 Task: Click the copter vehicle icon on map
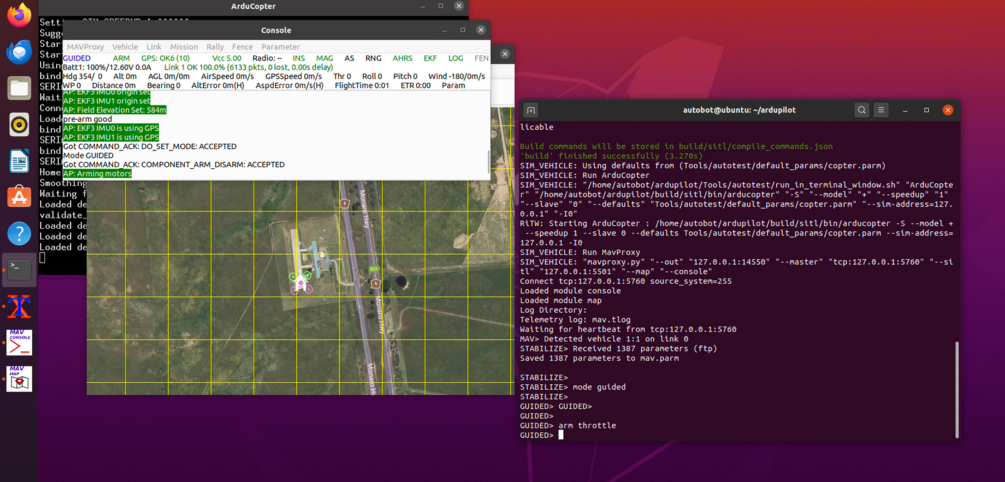(301, 282)
